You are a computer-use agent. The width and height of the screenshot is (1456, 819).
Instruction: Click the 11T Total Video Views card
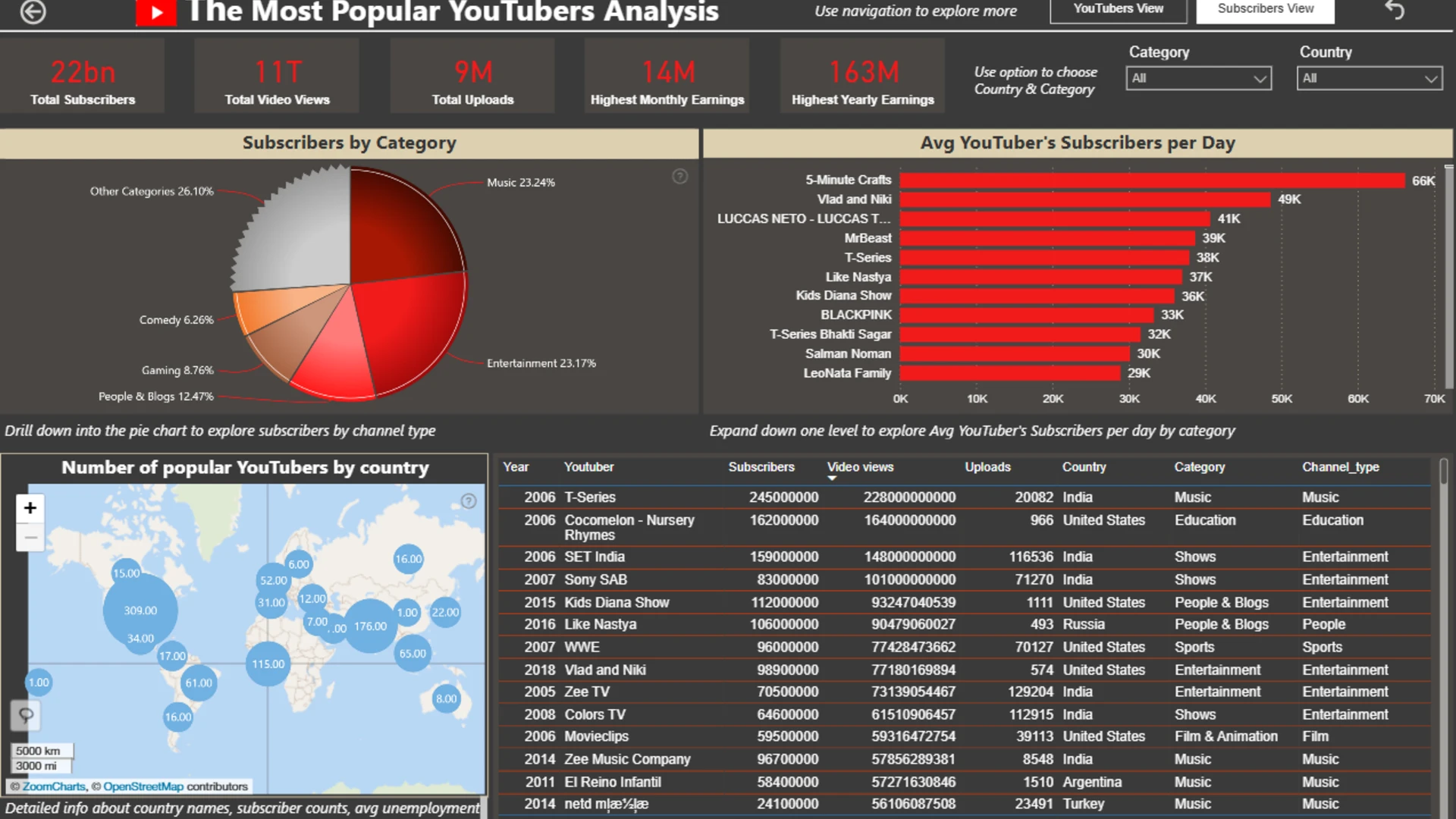tap(277, 76)
